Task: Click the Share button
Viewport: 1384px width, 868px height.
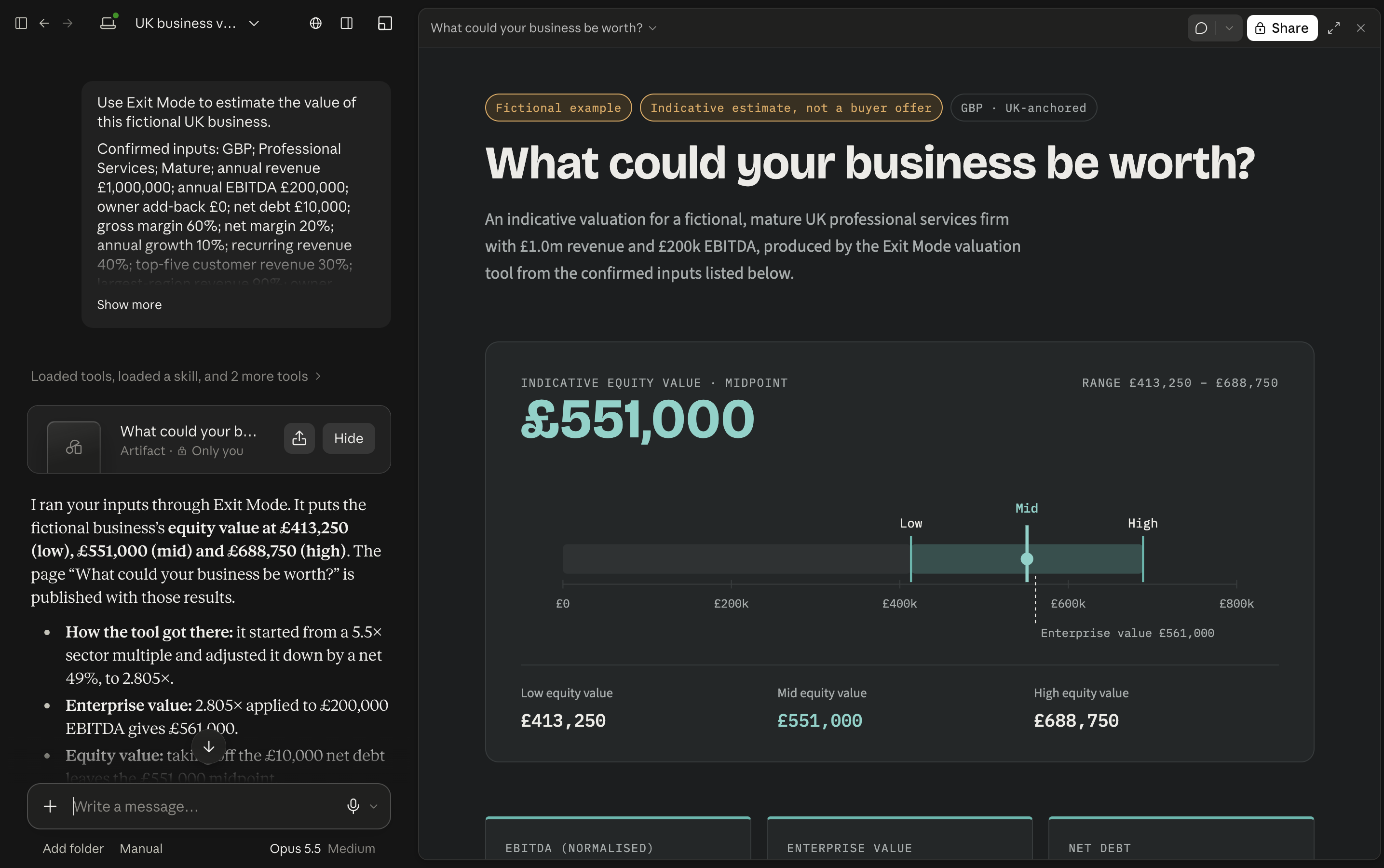Action: (1282, 28)
